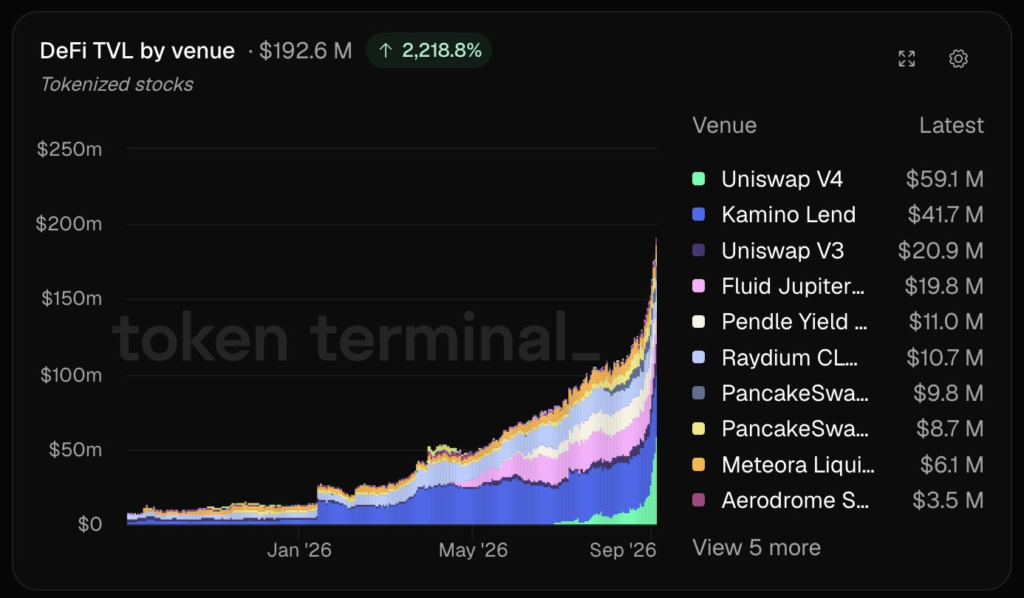The image size is (1024, 598).
Task: Click the Venue column header
Action: pos(724,125)
